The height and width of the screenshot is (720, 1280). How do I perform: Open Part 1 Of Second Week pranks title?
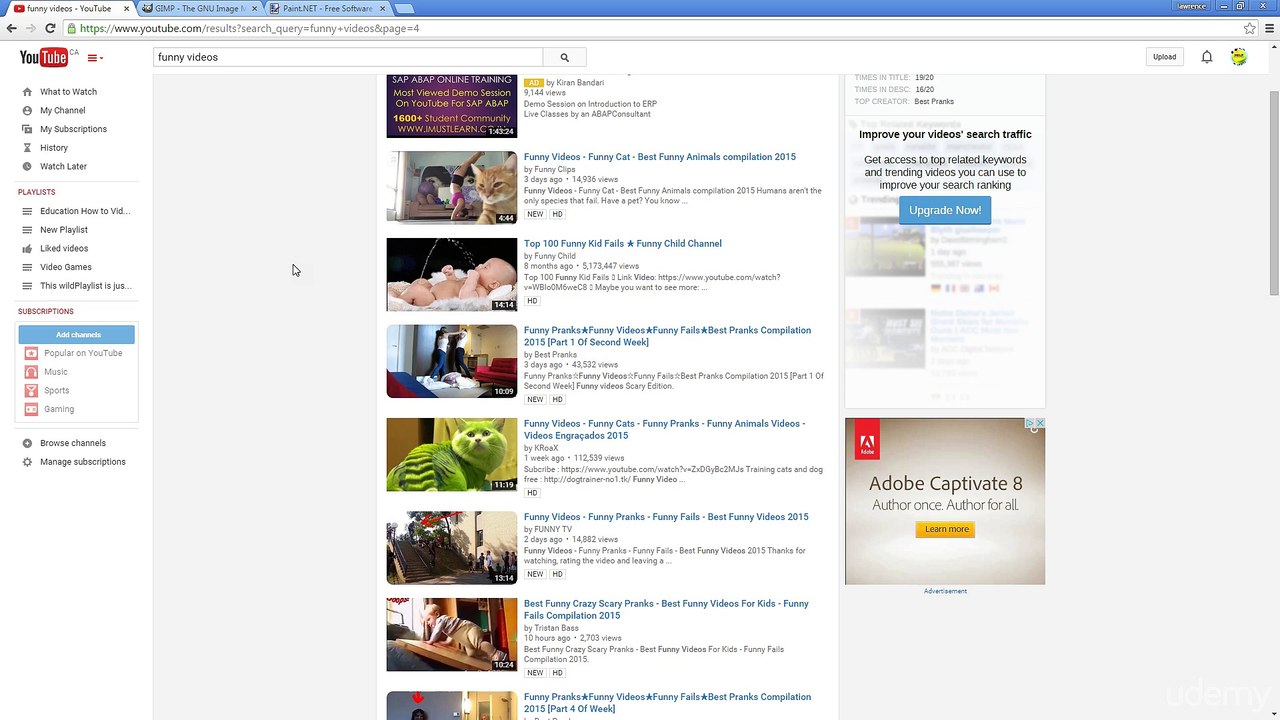667,336
